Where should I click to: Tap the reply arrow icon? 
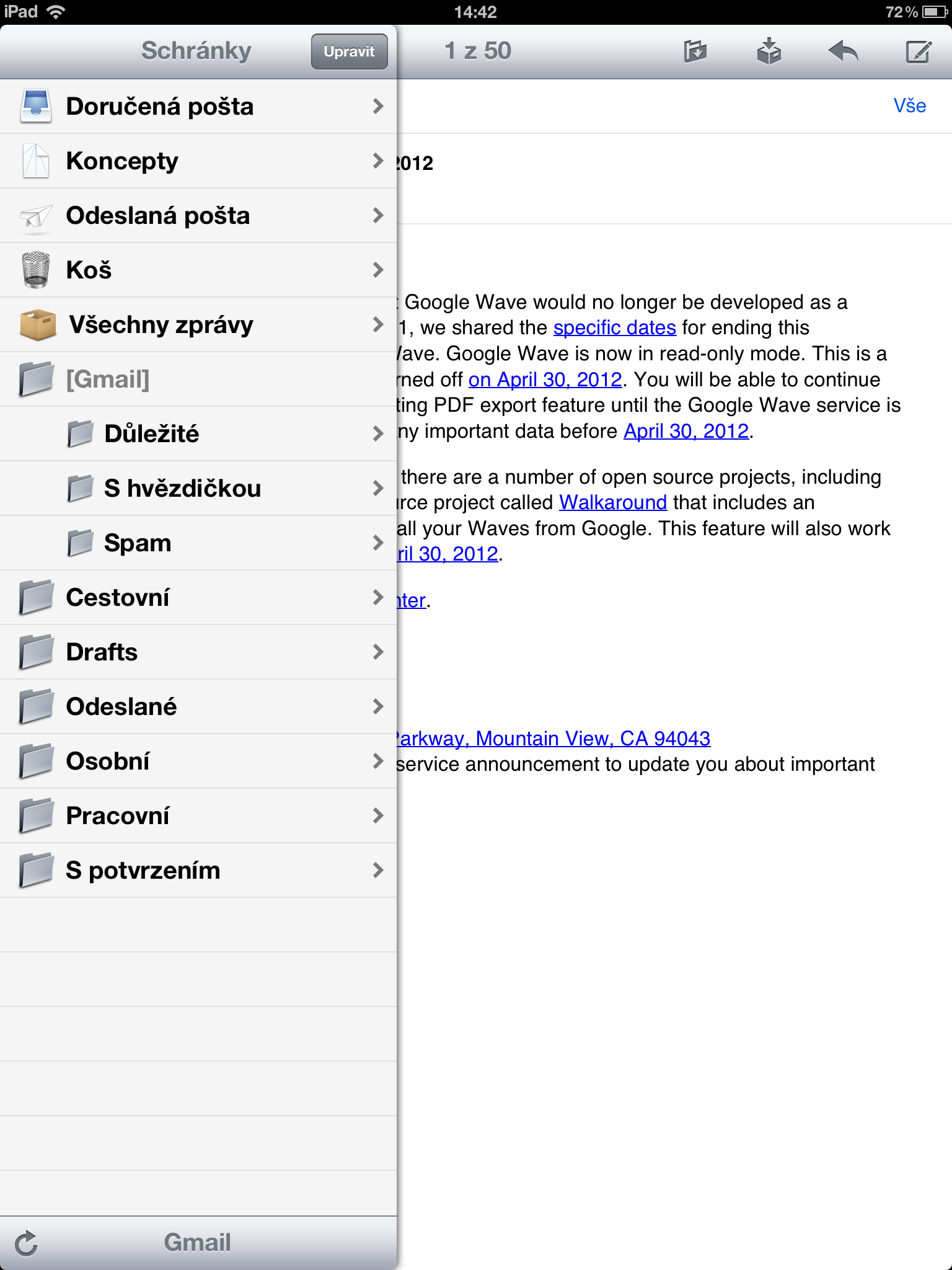843,51
